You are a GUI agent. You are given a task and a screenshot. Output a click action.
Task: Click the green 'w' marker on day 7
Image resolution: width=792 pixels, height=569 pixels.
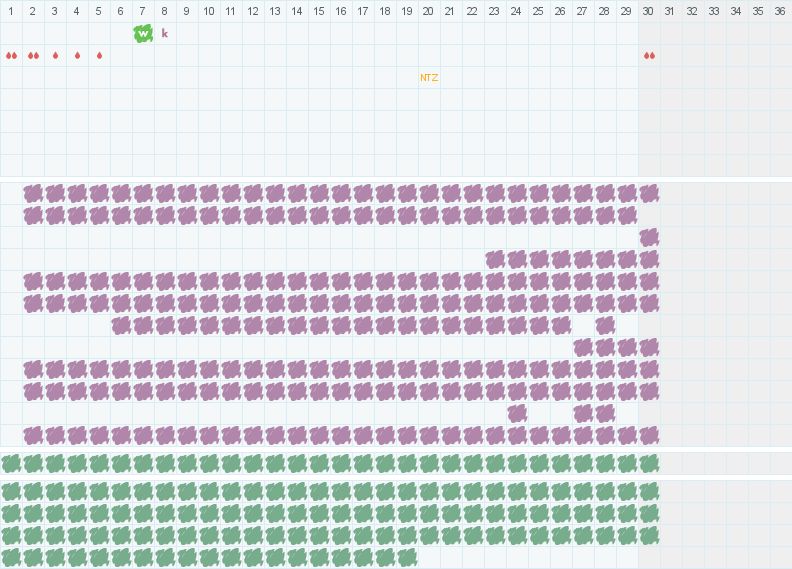pyautogui.click(x=143, y=33)
